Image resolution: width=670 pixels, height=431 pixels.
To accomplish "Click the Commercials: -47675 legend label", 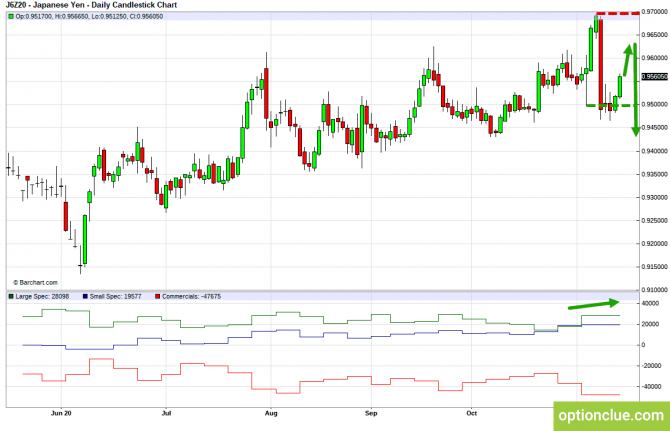I will [x=191, y=296].
